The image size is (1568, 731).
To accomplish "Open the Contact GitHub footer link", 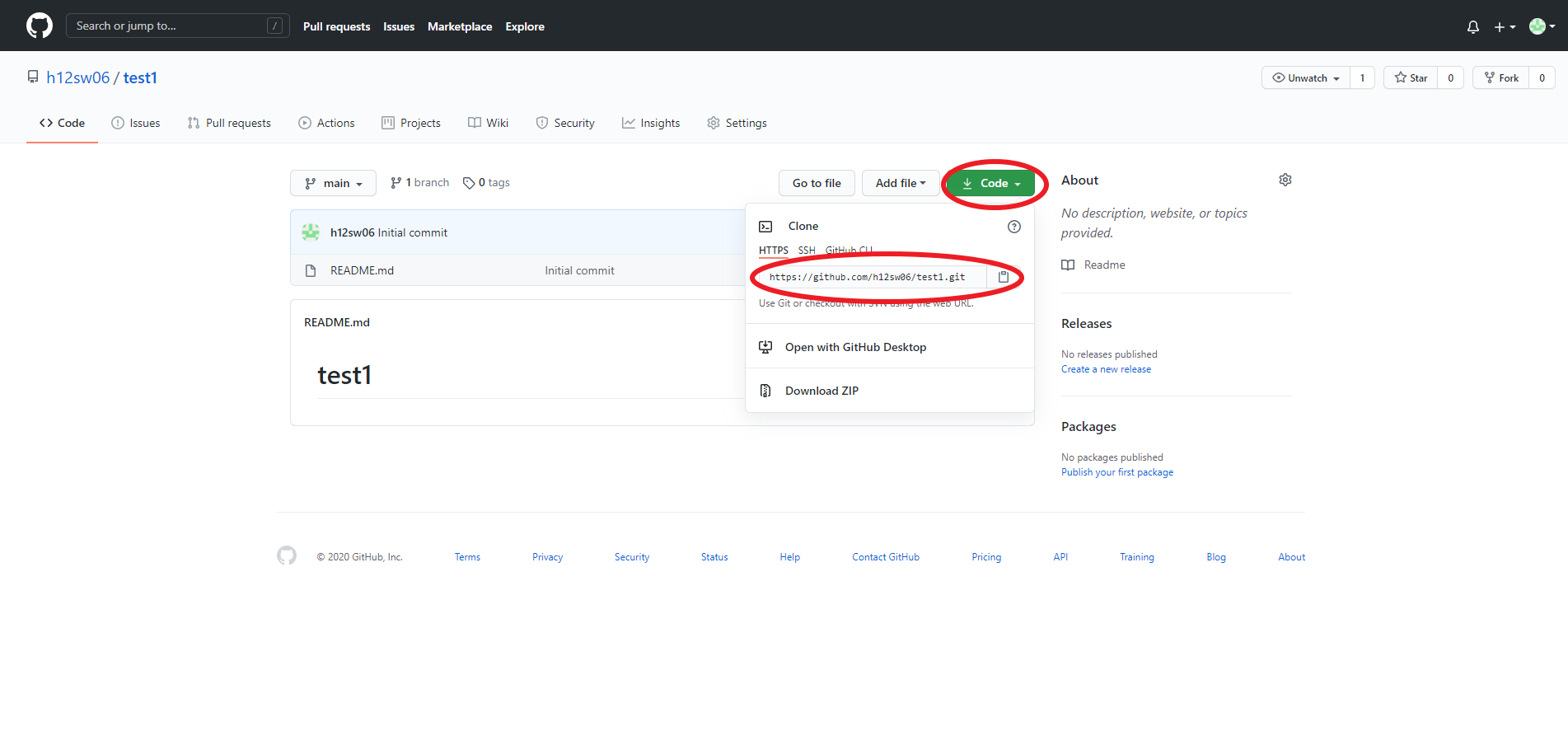I will pyautogui.click(x=886, y=557).
